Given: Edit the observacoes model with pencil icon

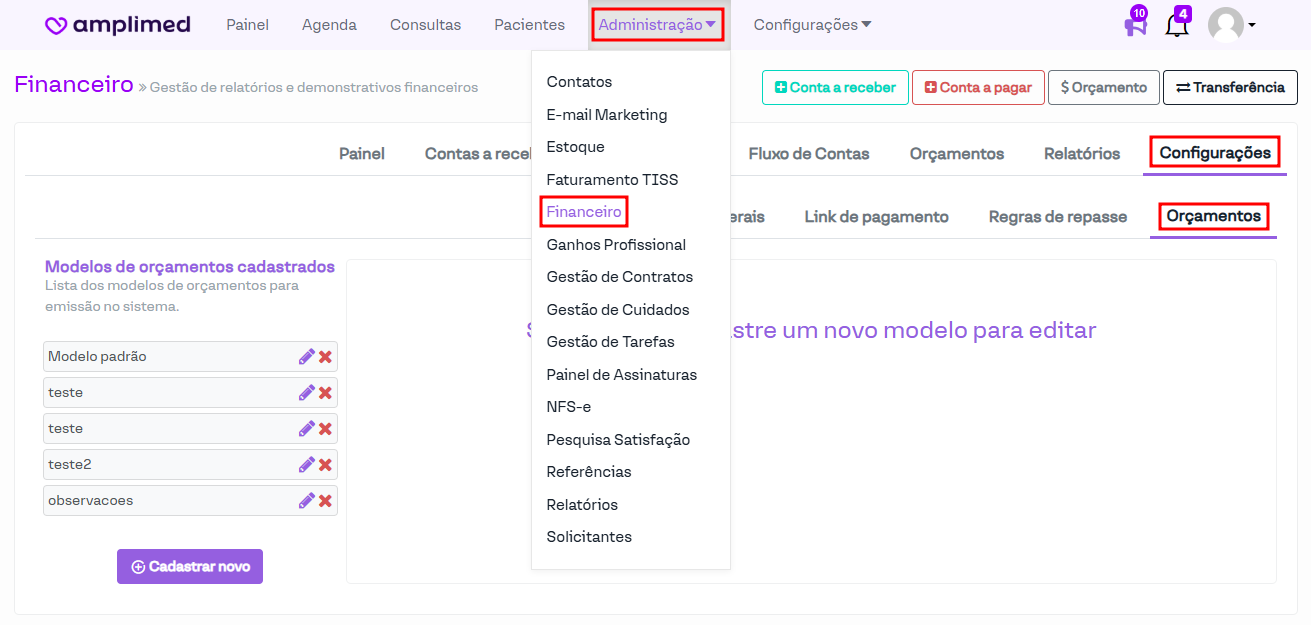Looking at the screenshot, I should pos(306,501).
